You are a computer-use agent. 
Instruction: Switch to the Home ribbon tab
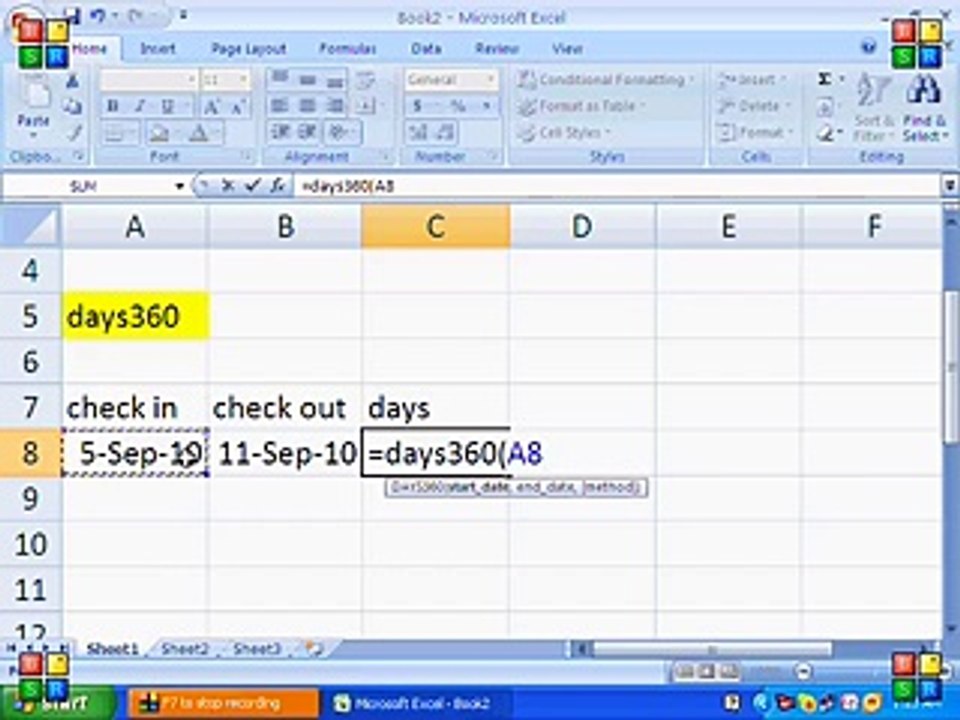90,48
